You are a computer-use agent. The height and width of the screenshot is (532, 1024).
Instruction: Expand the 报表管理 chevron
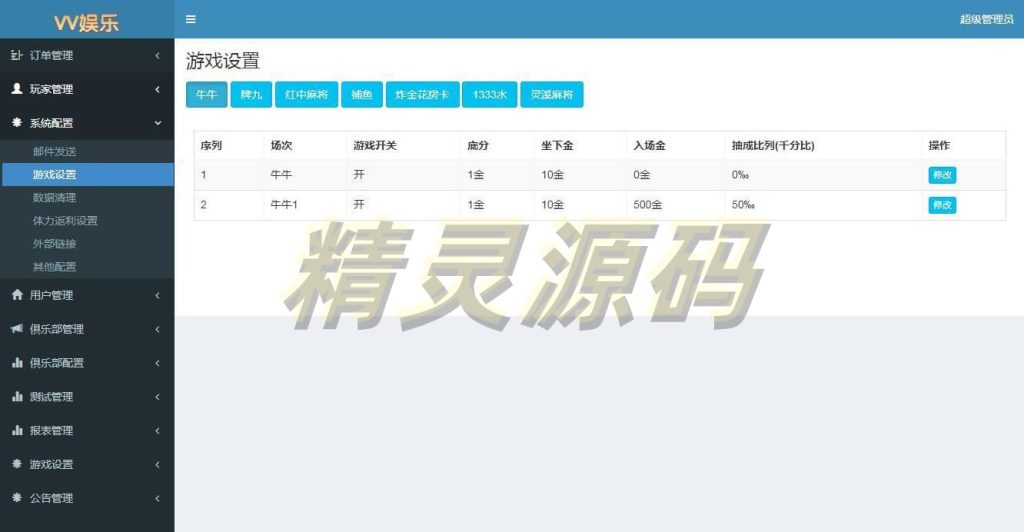(x=157, y=431)
